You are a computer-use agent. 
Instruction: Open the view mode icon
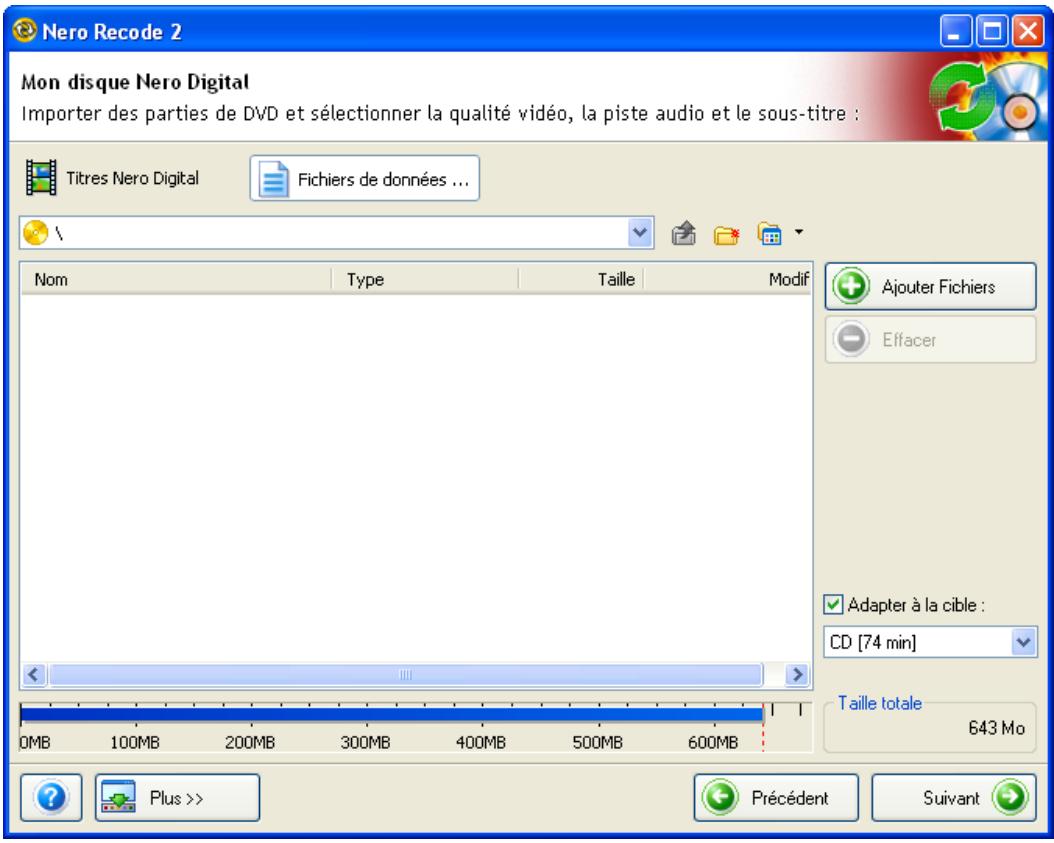pos(770,234)
